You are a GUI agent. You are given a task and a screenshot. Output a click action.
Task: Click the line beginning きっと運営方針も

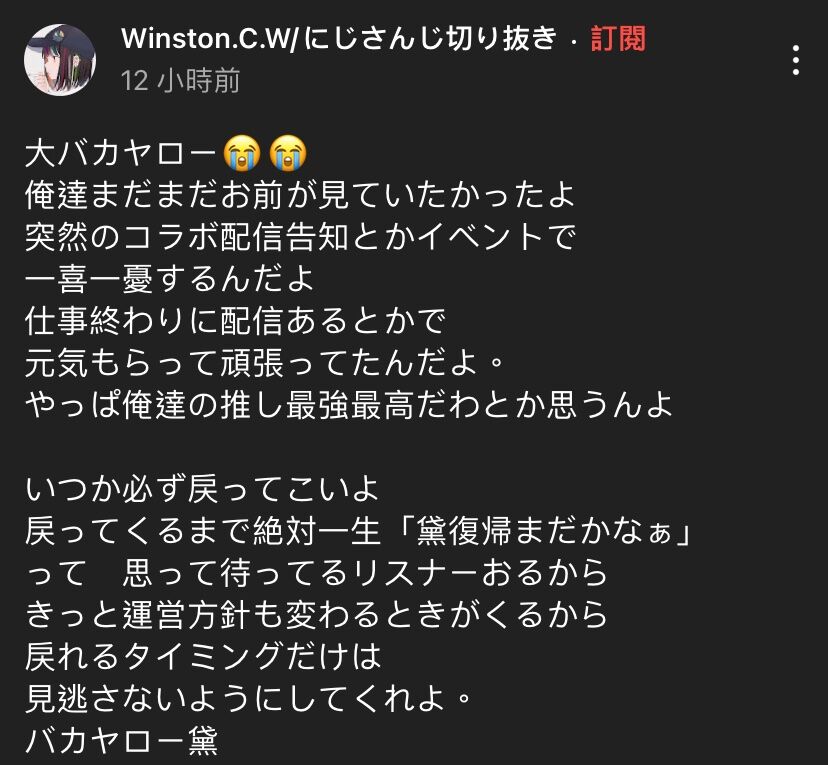[316, 615]
